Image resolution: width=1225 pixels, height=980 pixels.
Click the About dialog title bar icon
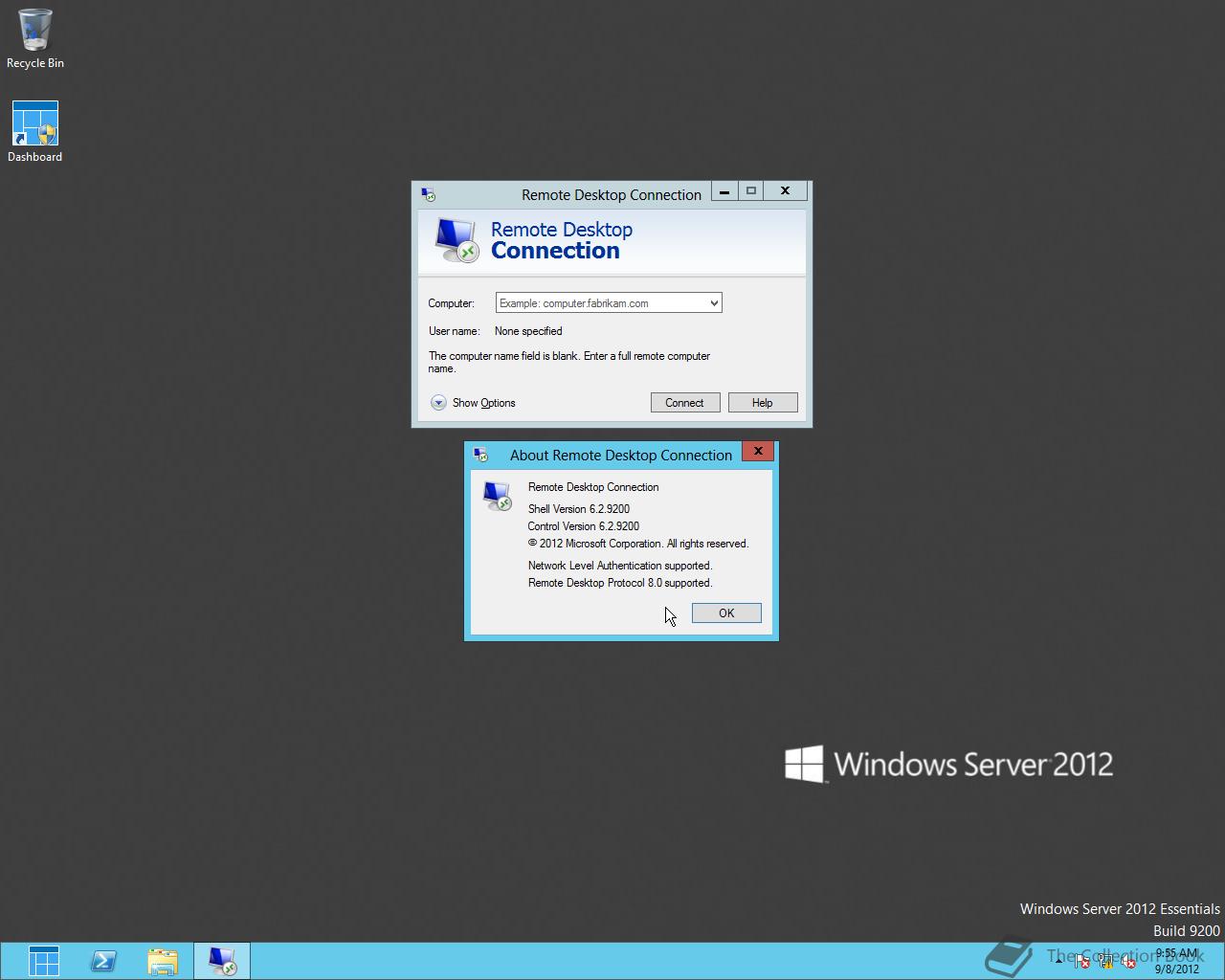[480, 455]
